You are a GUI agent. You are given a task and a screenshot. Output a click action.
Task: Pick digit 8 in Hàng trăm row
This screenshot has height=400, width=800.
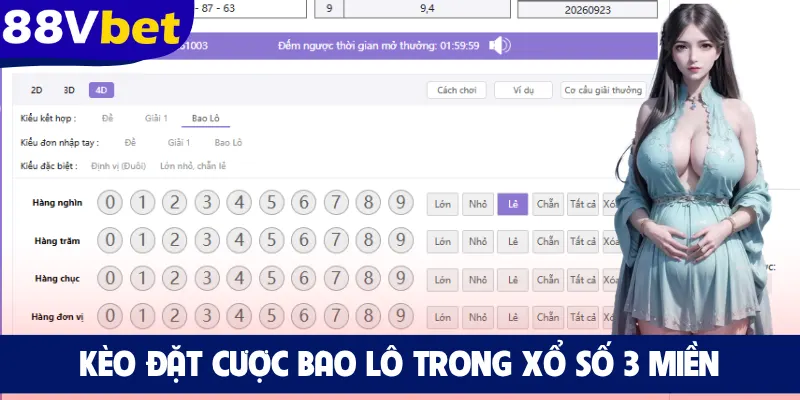[368, 240]
